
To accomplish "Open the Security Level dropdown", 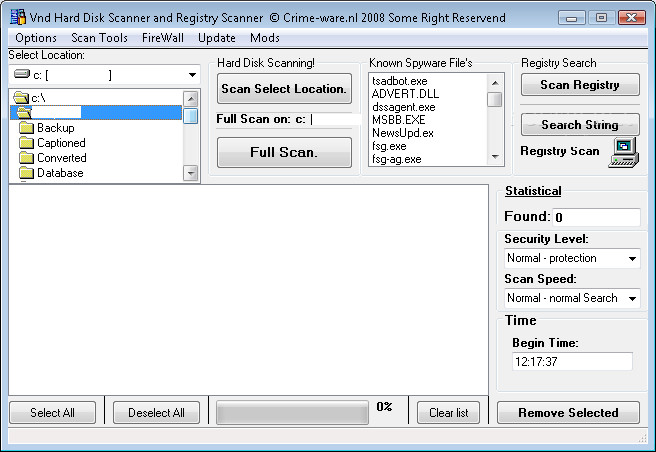I will tap(632, 259).
